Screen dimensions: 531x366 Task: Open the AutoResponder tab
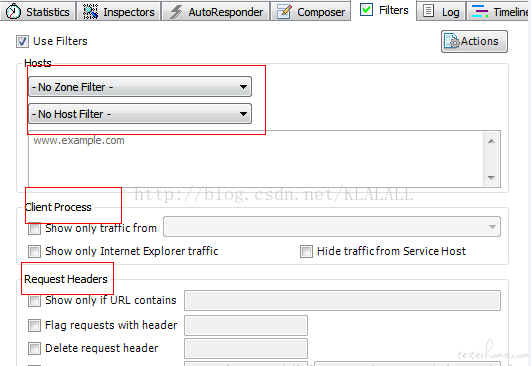[x=216, y=11]
